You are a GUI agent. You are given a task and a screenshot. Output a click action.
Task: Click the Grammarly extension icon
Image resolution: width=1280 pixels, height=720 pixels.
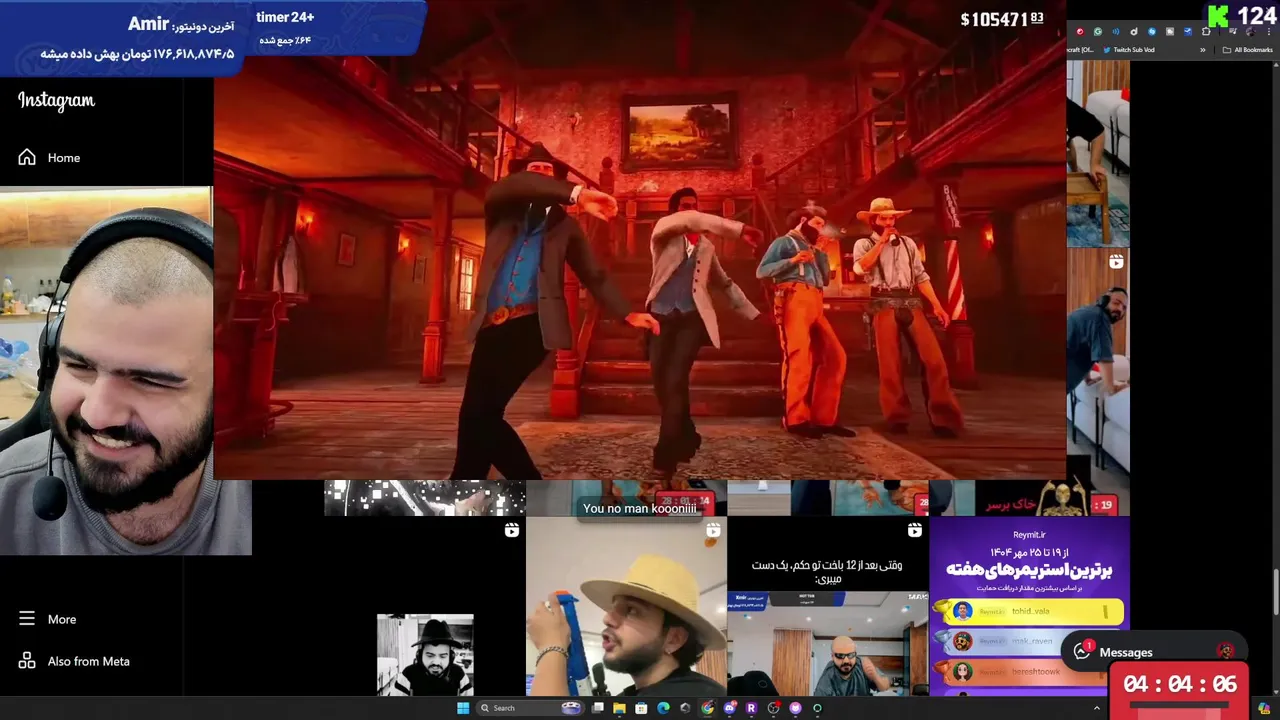(1098, 32)
